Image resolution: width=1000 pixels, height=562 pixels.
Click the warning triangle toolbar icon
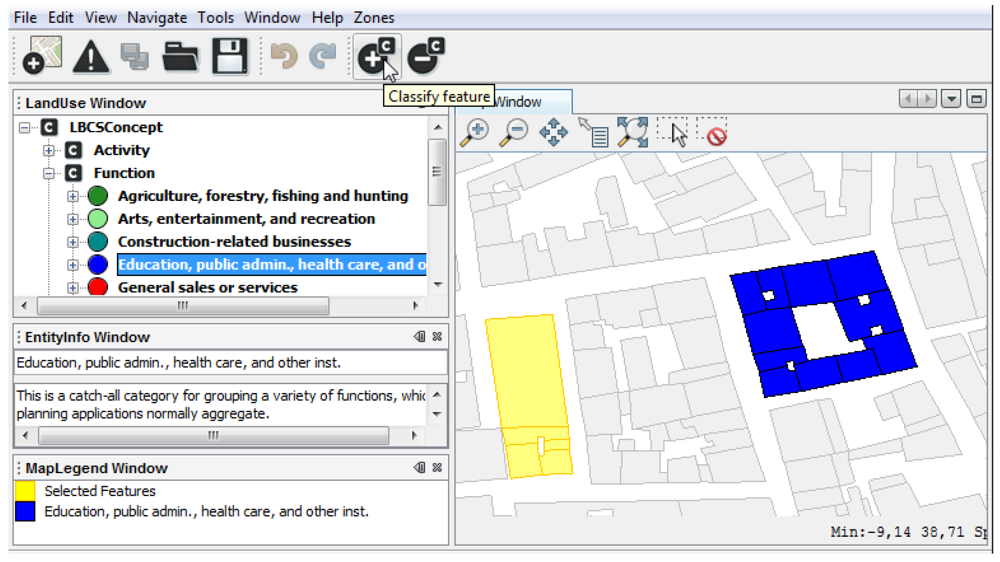tap(91, 56)
